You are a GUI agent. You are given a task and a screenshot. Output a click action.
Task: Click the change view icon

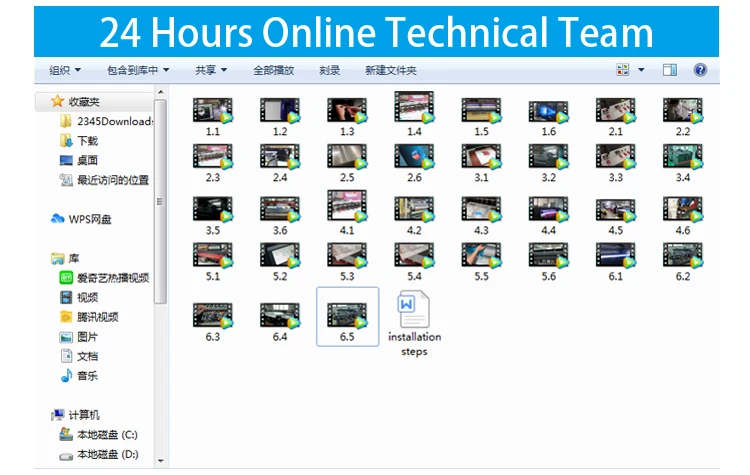[x=623, y=70]
